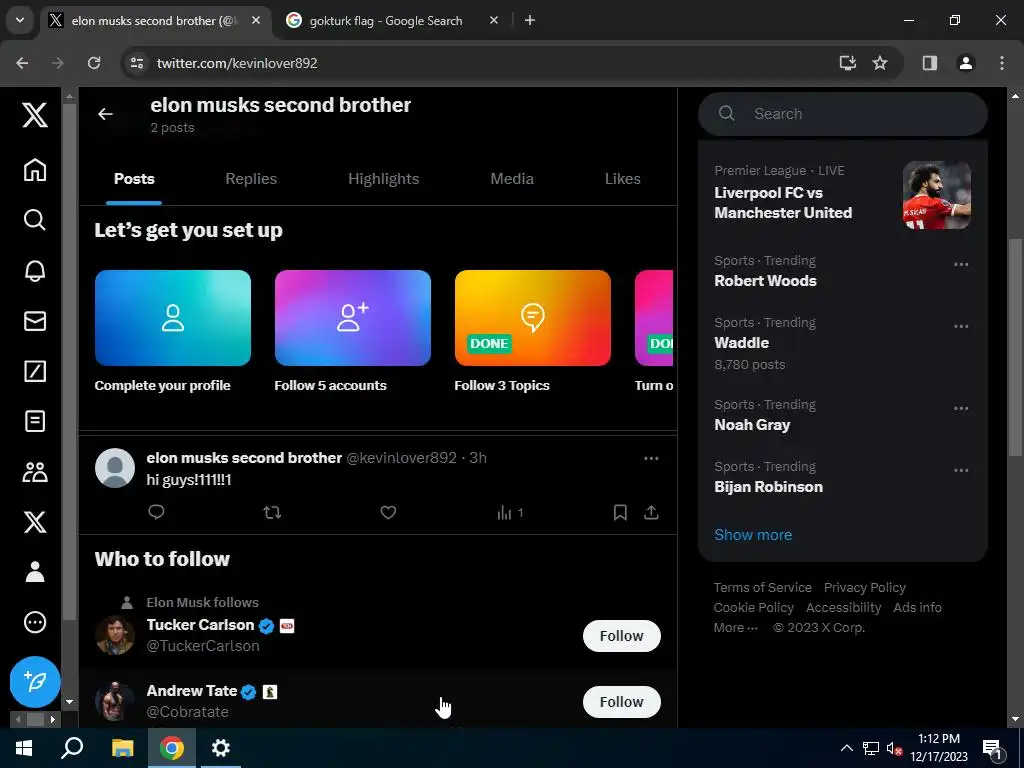Open the Waddle trending topic

tap(741, 343)
